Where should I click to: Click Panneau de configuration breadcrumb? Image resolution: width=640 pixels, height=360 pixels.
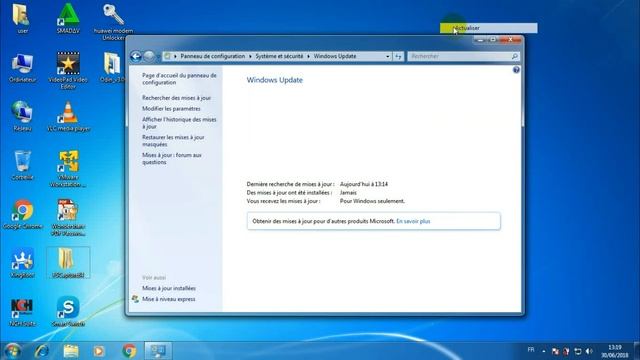point(213,56)
